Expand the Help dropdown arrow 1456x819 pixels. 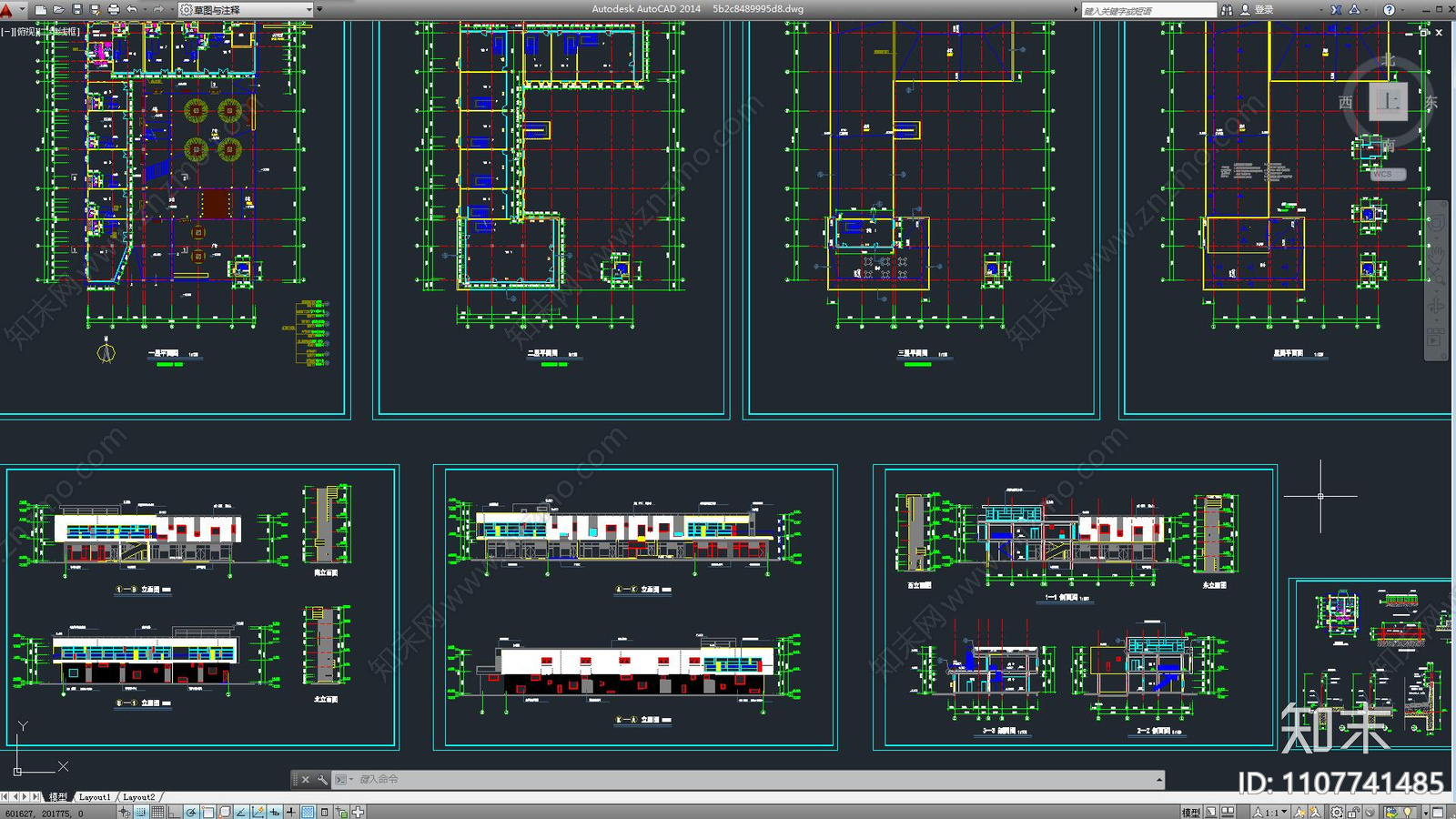tap(1402, 10)
